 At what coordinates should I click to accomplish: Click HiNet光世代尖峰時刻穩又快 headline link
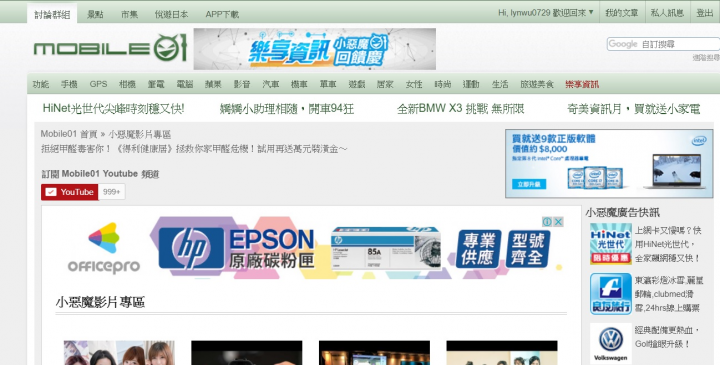(113, 108)
